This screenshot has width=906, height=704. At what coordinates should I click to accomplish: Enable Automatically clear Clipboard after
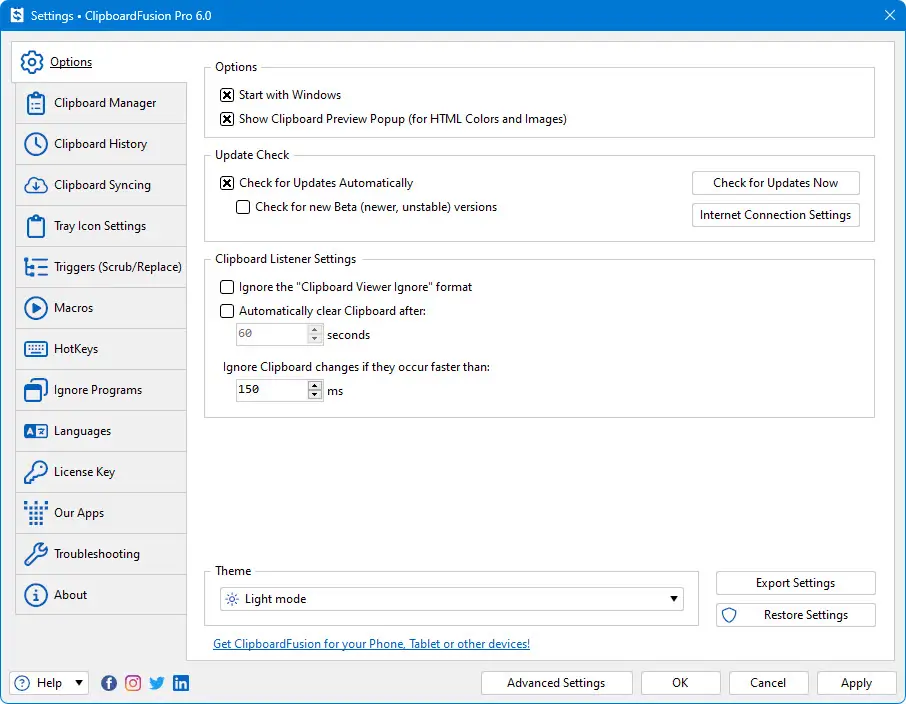point(228,311)
